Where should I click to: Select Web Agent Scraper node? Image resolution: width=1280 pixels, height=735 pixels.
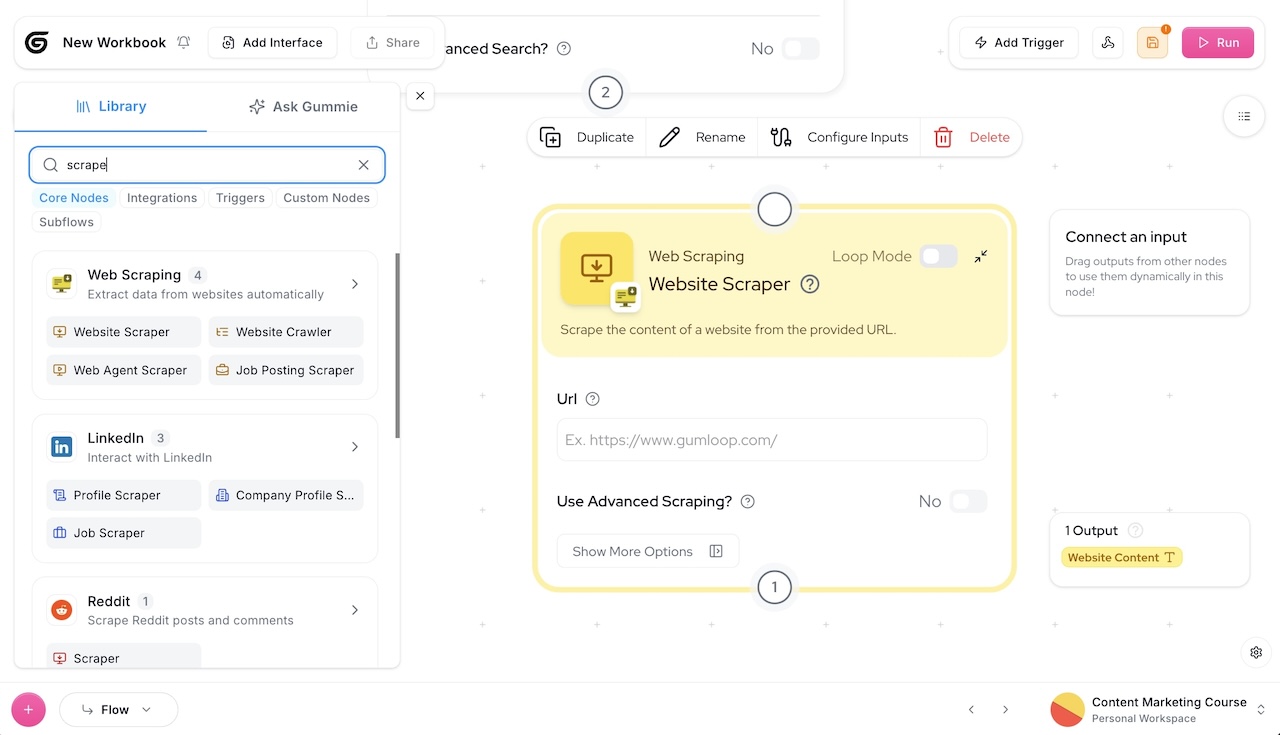coord(124,370)
